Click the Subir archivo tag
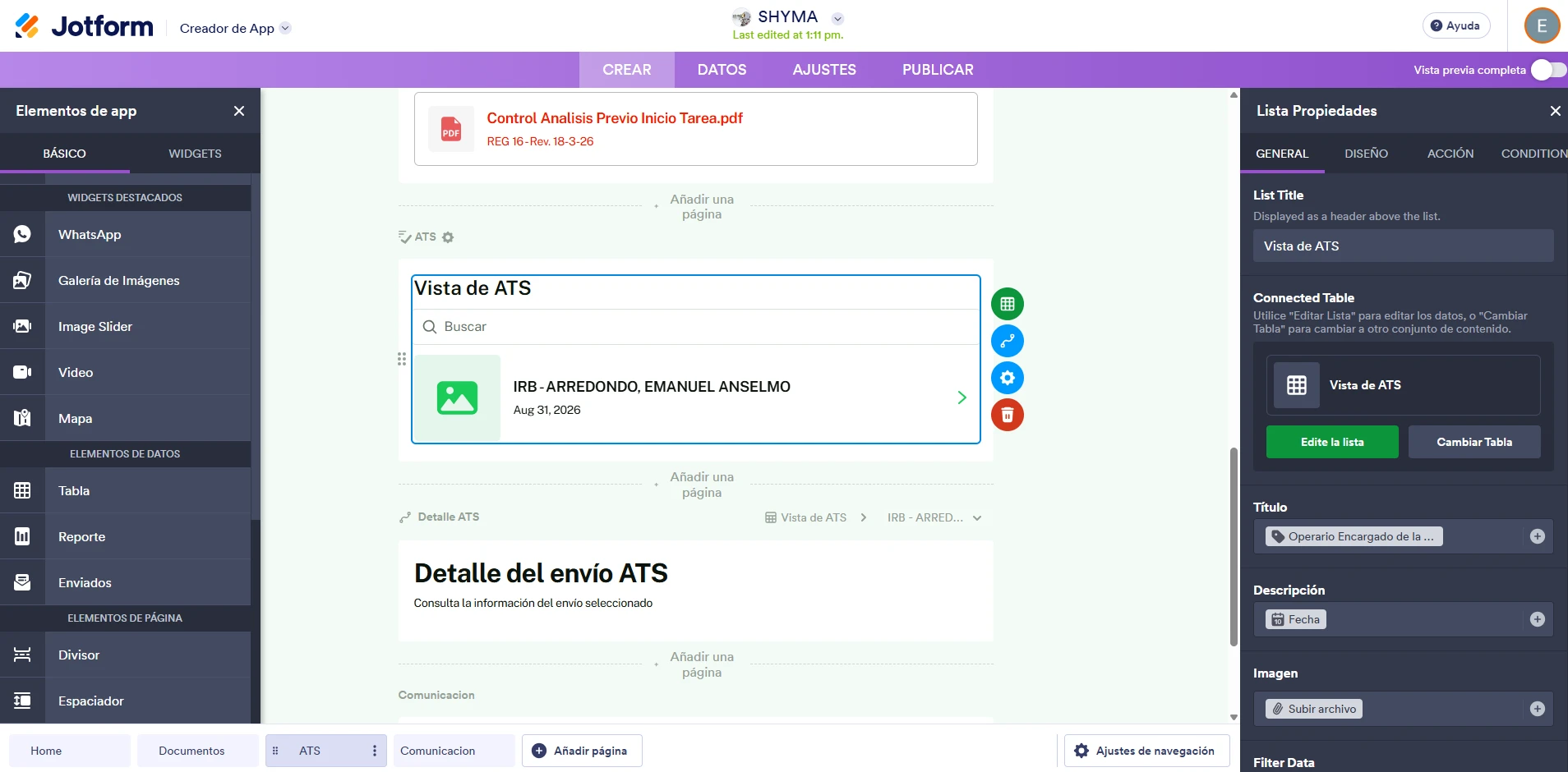1568x772 pixels. tap(1314, 709)
